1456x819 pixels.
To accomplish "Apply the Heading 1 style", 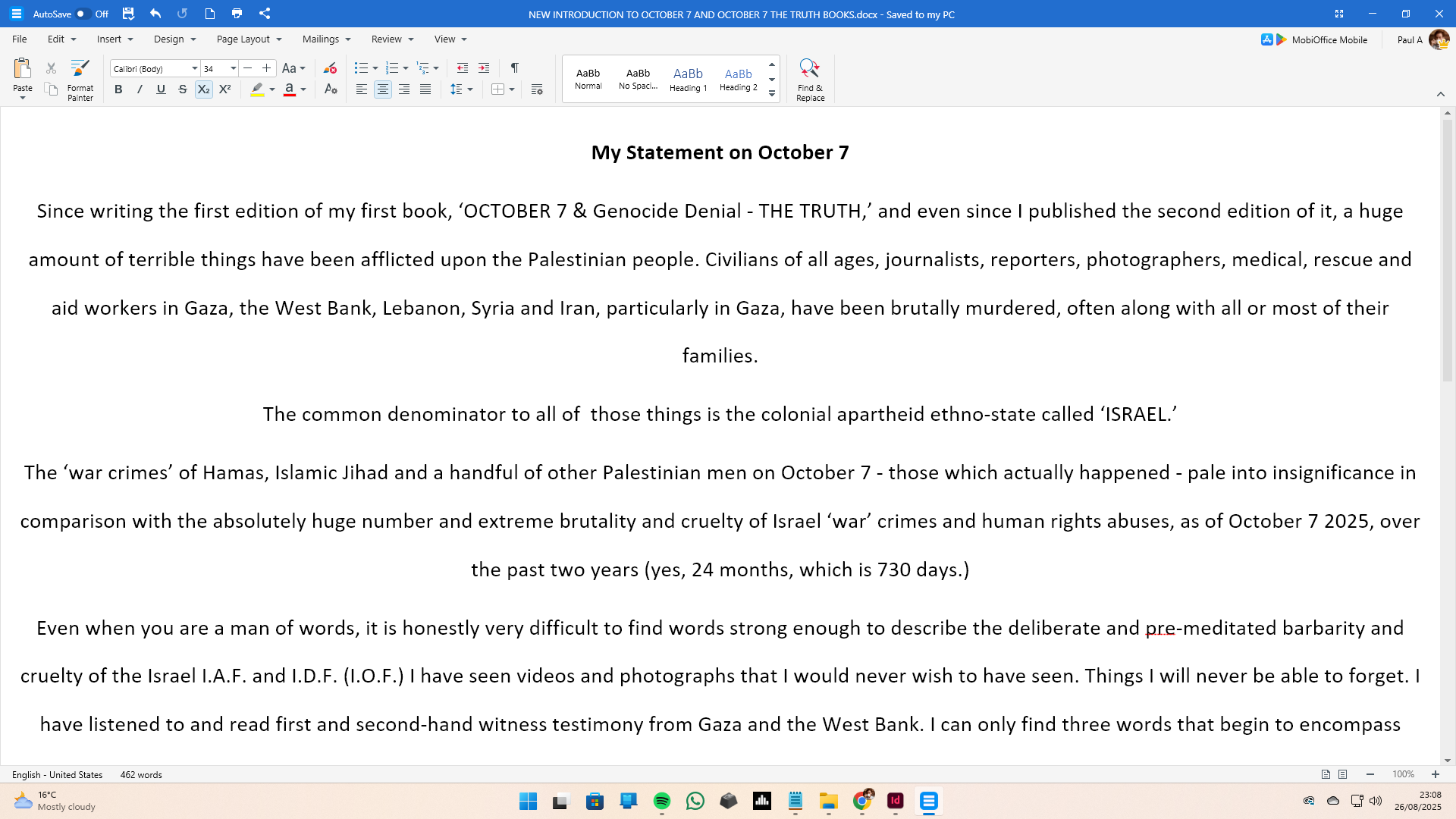I will click(688, 79).
